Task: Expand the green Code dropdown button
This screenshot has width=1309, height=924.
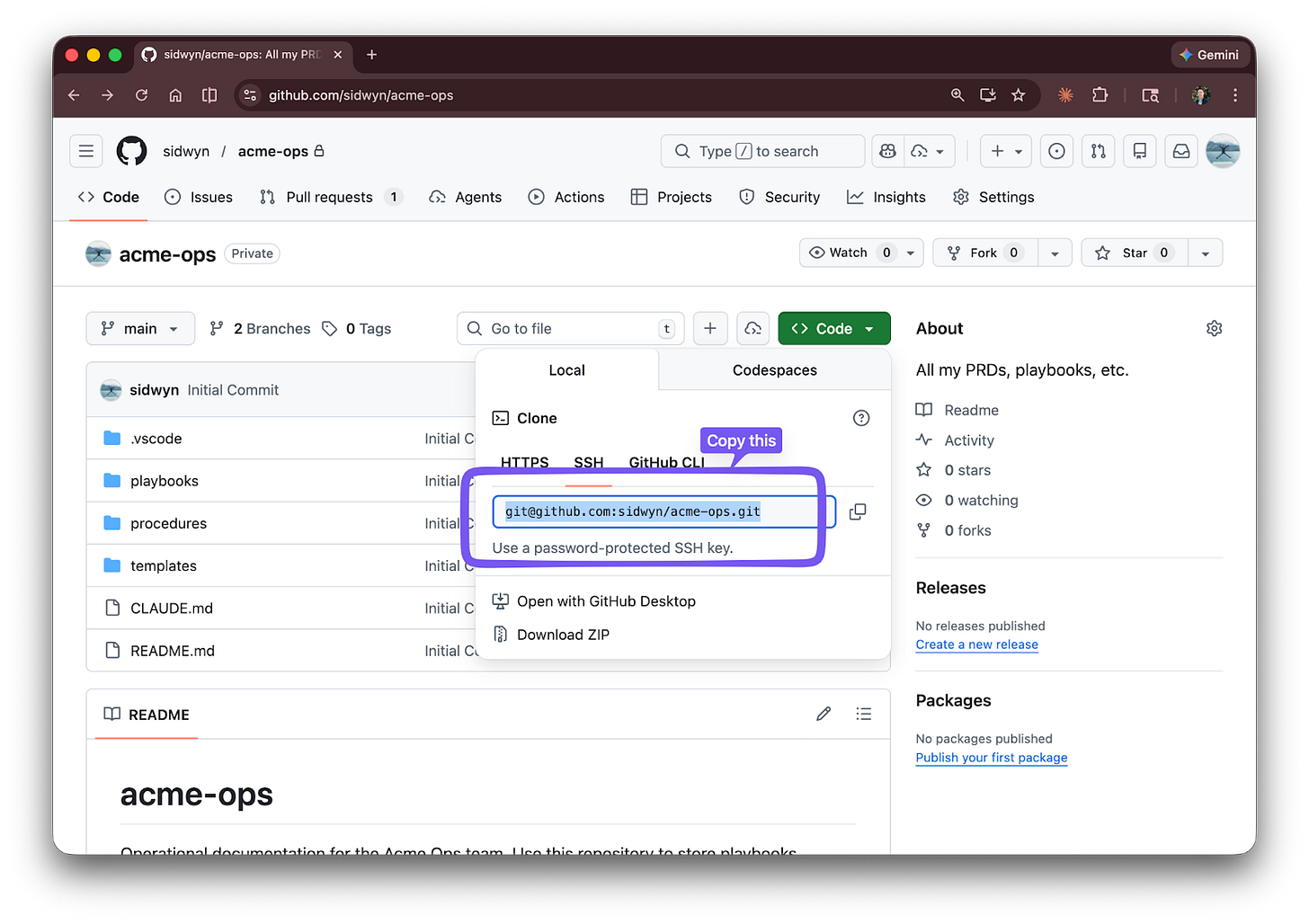Action: [834, 328]
